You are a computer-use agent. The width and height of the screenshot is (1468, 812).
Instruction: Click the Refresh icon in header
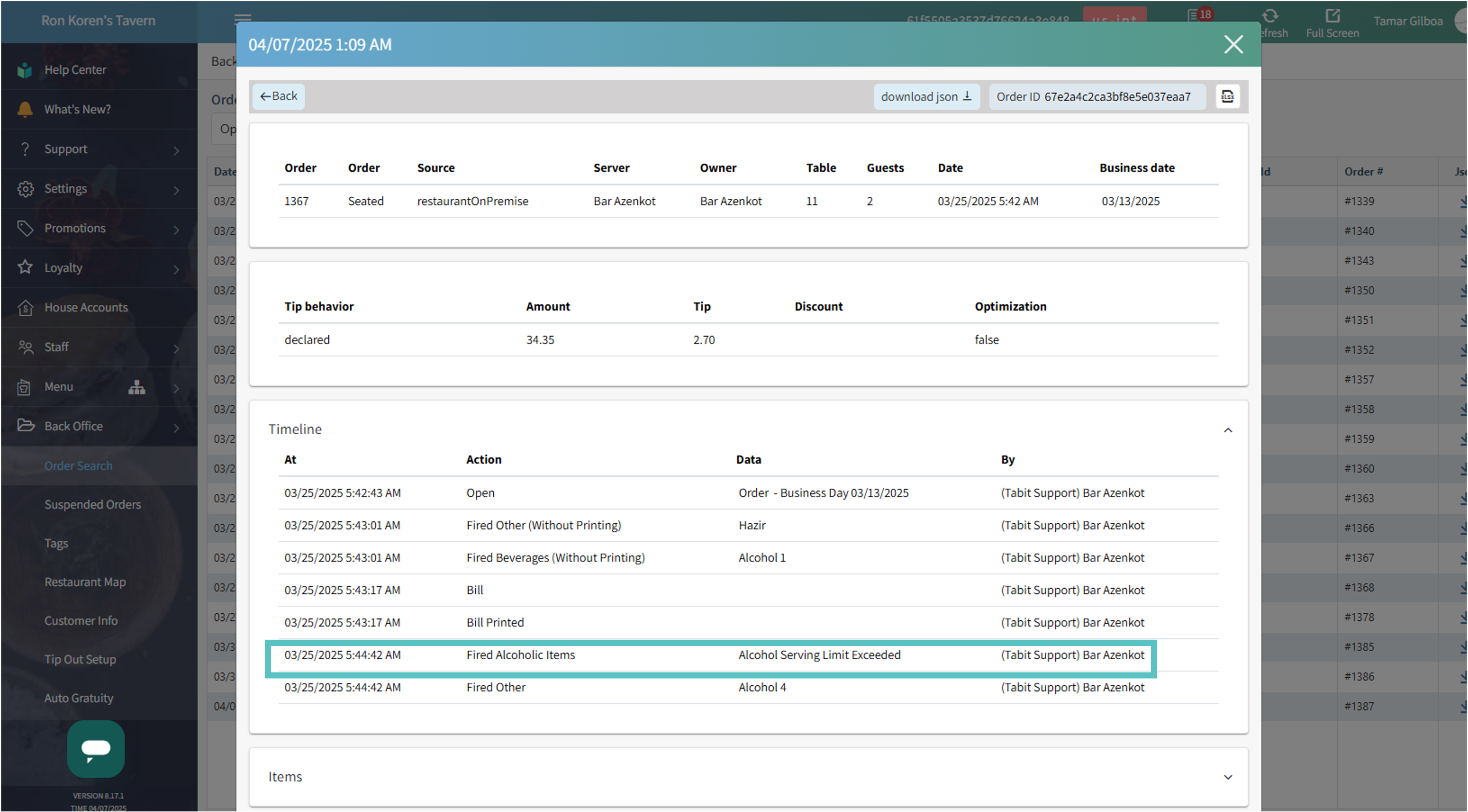pos(1270,17)
